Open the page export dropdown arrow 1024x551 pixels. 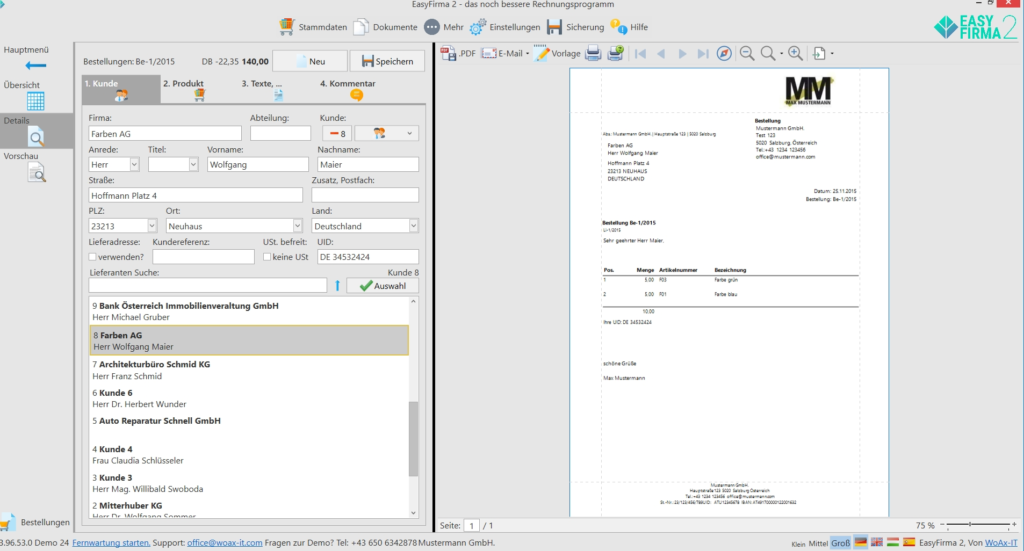(832, 54)
